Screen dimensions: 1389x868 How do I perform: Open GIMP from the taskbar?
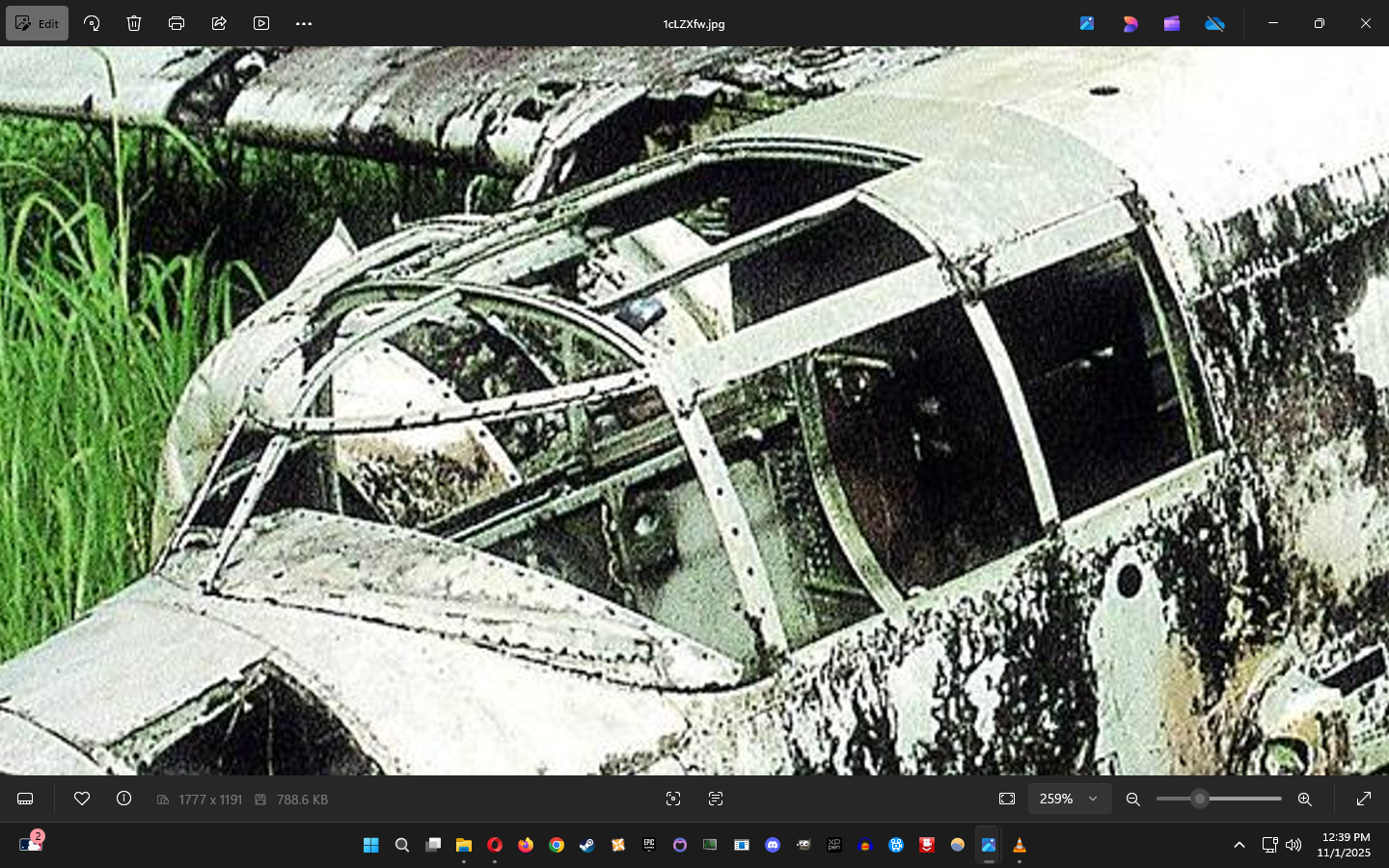(x=803, y=845)
